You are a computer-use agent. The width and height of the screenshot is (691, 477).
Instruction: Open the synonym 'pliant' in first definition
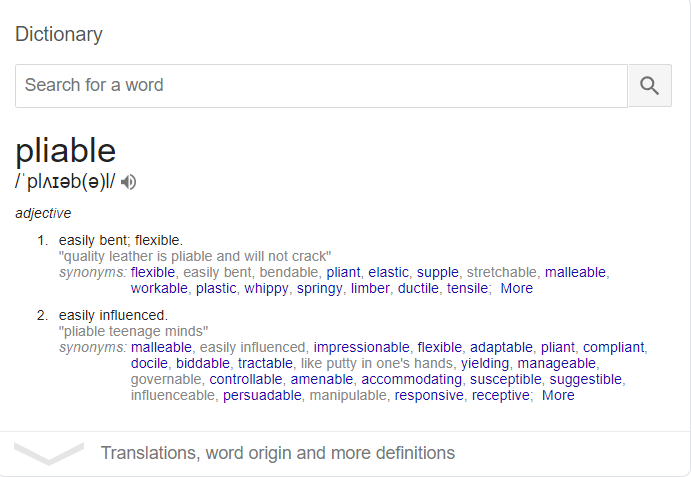click(343, 272)
